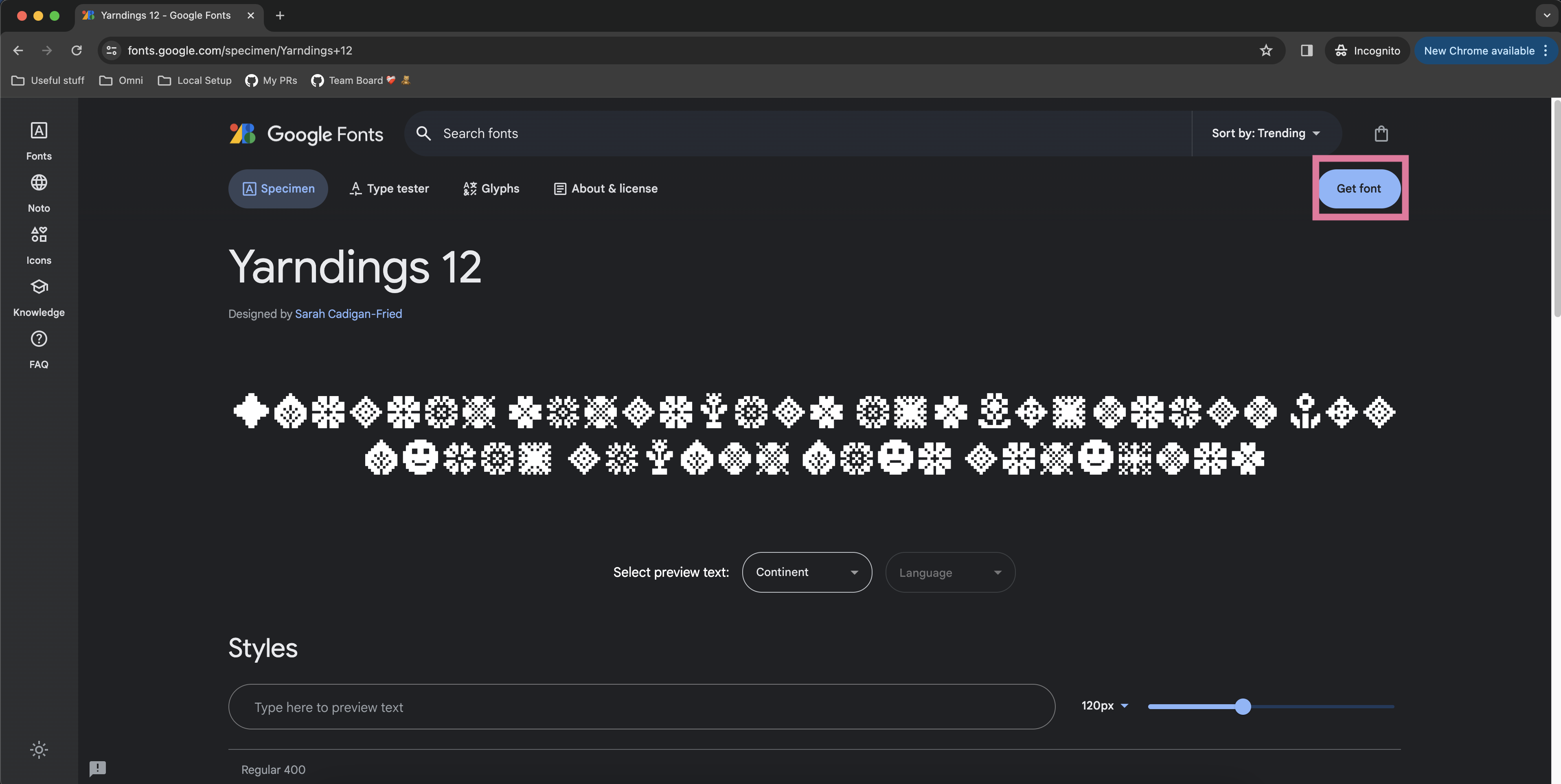Viewport: 1561px width, 784px height.
Task: Switch to the Type tester tab
Action: [x=389, y=188]
